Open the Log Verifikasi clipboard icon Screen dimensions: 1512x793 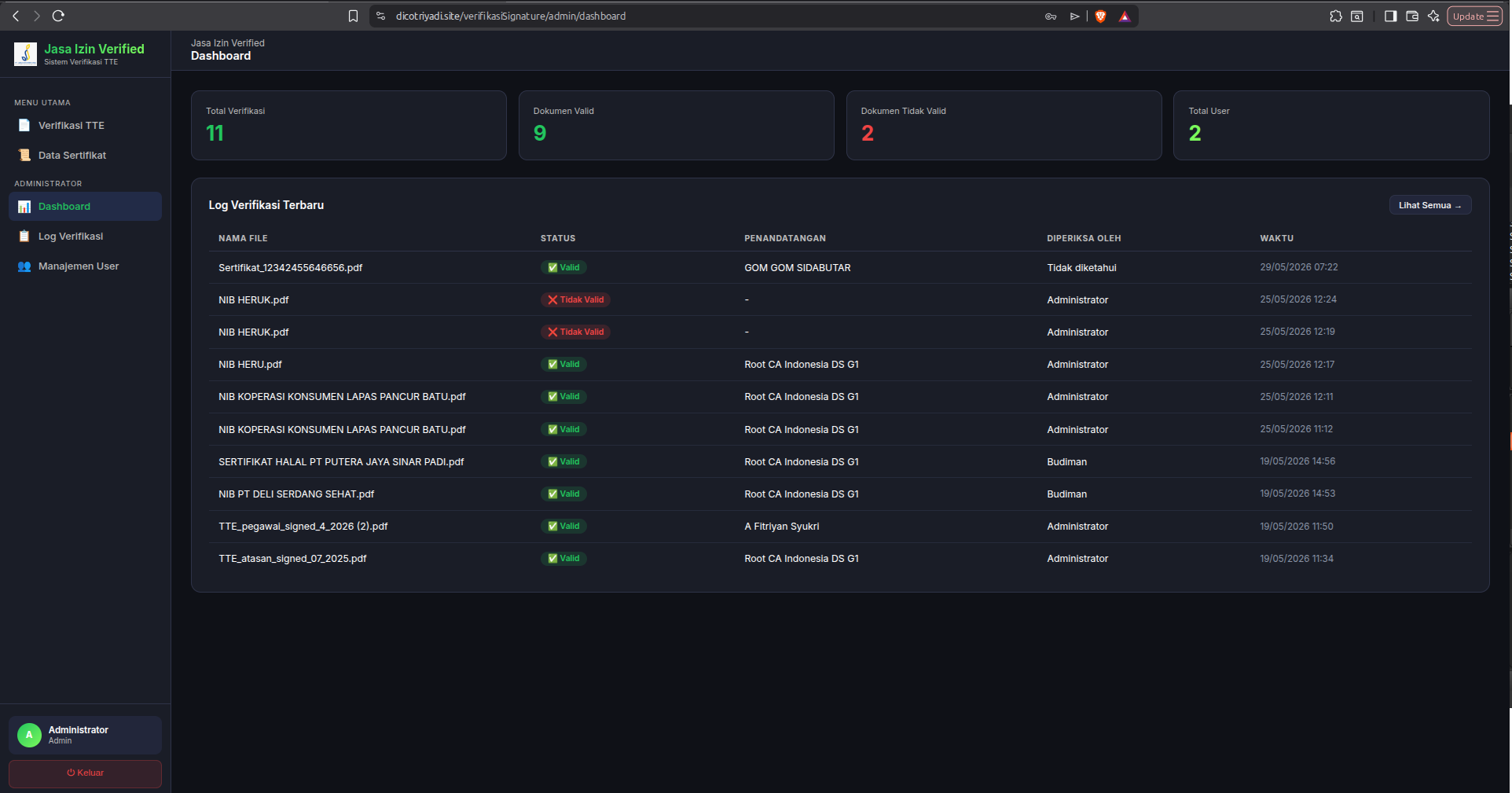(24, 237)
